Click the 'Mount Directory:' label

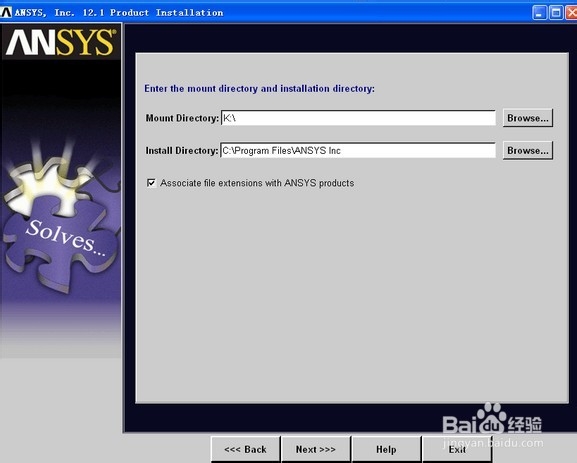182,118
